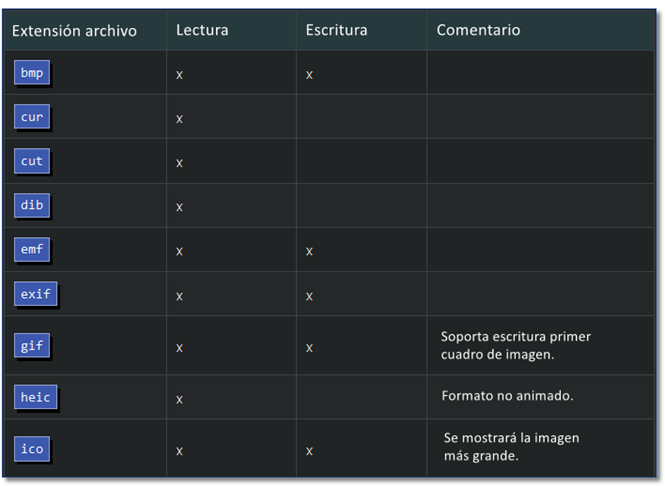Click the gif comment about primer cuadro
Image resolution: width=665 pixels, height=486 pixels.
(x=515, y=345)
